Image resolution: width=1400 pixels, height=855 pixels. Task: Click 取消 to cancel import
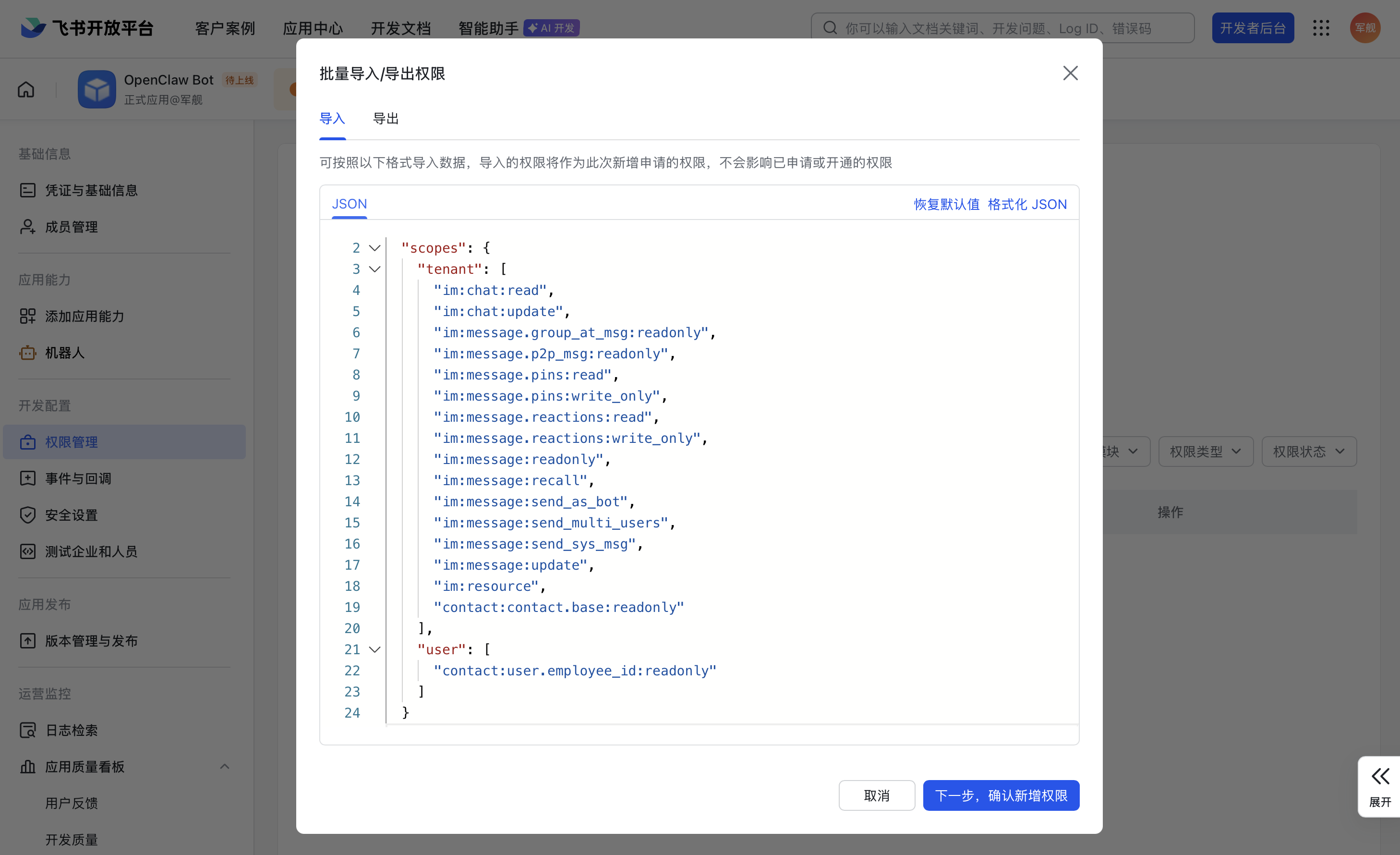click(876, 795)
